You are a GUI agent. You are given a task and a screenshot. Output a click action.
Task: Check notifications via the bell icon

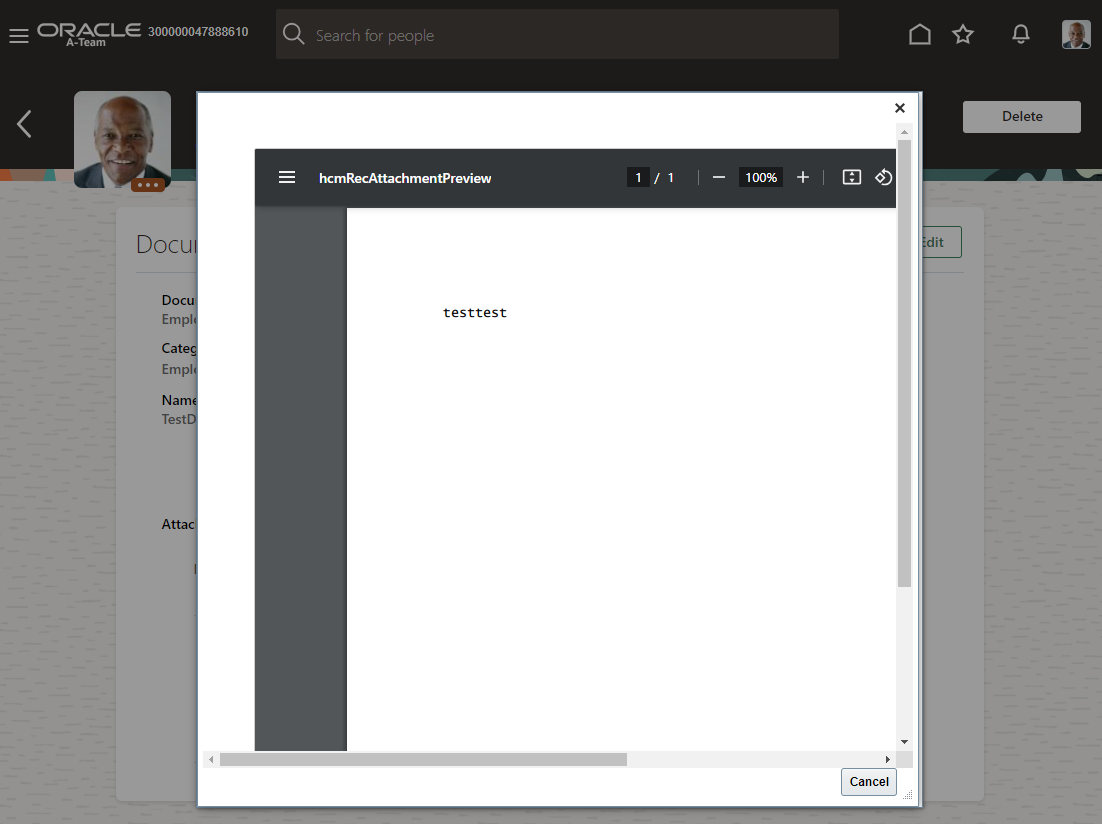1021,33
